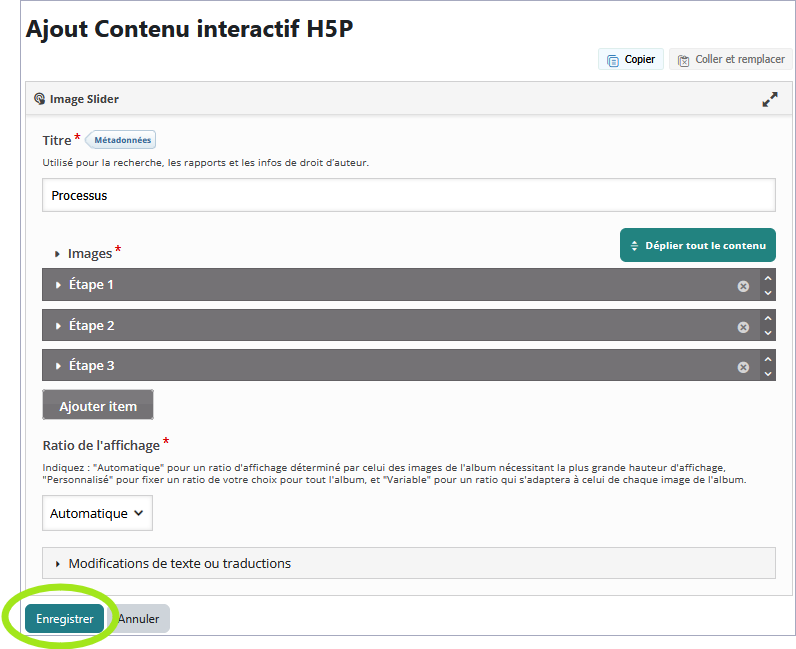Screen dimensions: 796x649
Task: Move Étape 1 down with arrow
Action: (768, 293)
